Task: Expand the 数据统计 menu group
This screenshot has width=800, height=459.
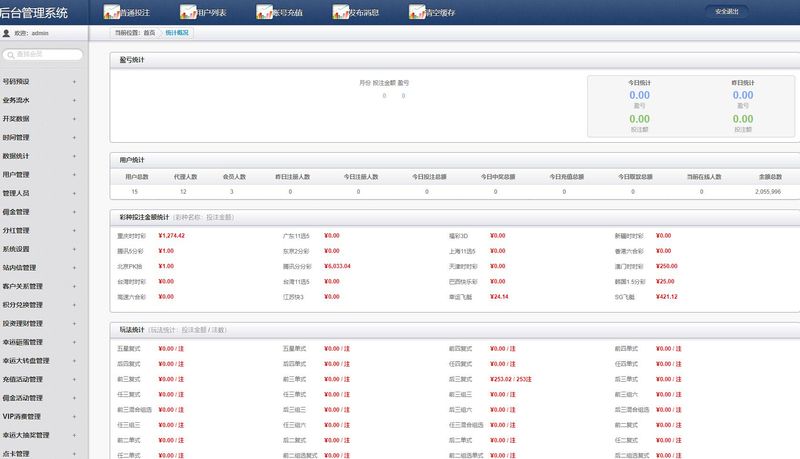Action: [74, 156]
